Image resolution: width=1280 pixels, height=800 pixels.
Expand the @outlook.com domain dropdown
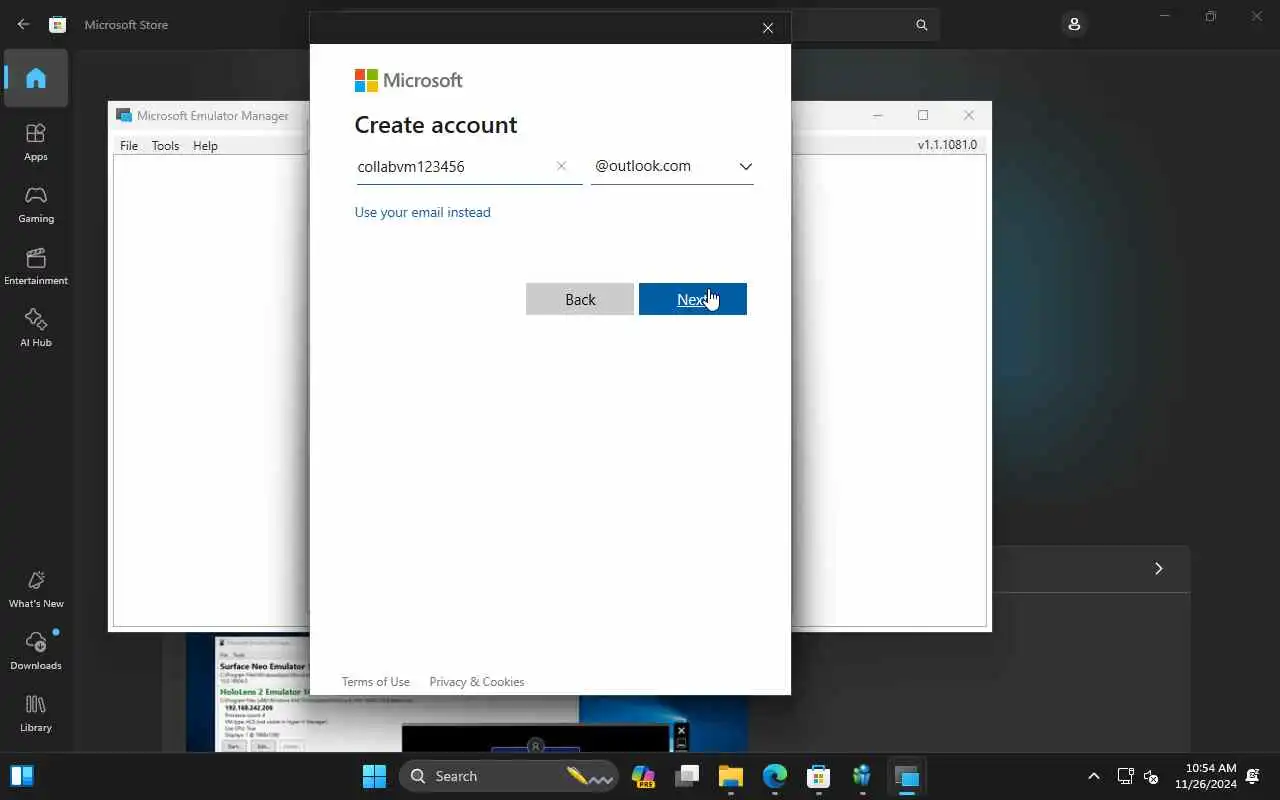745,166
